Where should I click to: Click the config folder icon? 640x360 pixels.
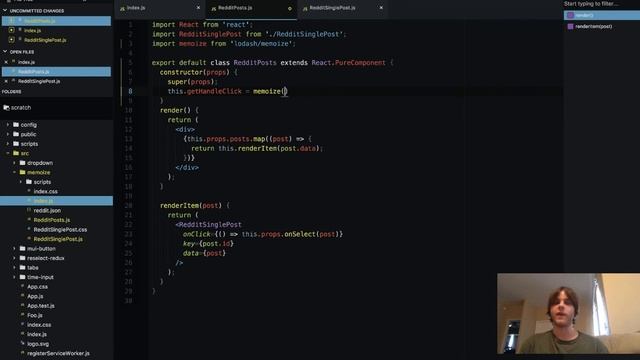[16, 124]
